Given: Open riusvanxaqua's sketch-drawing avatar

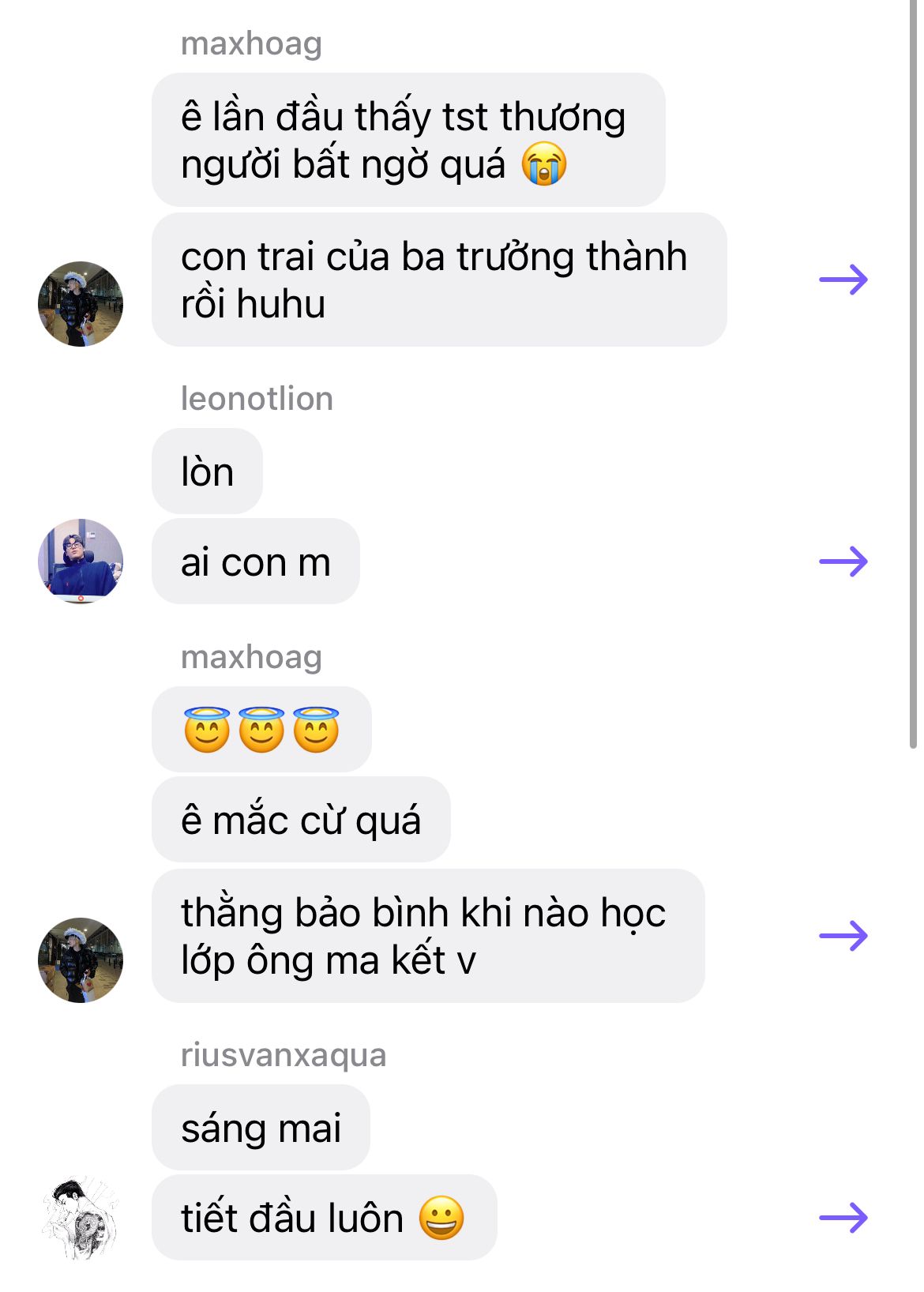Looking at the screenshot, I should coord(81,1219).
